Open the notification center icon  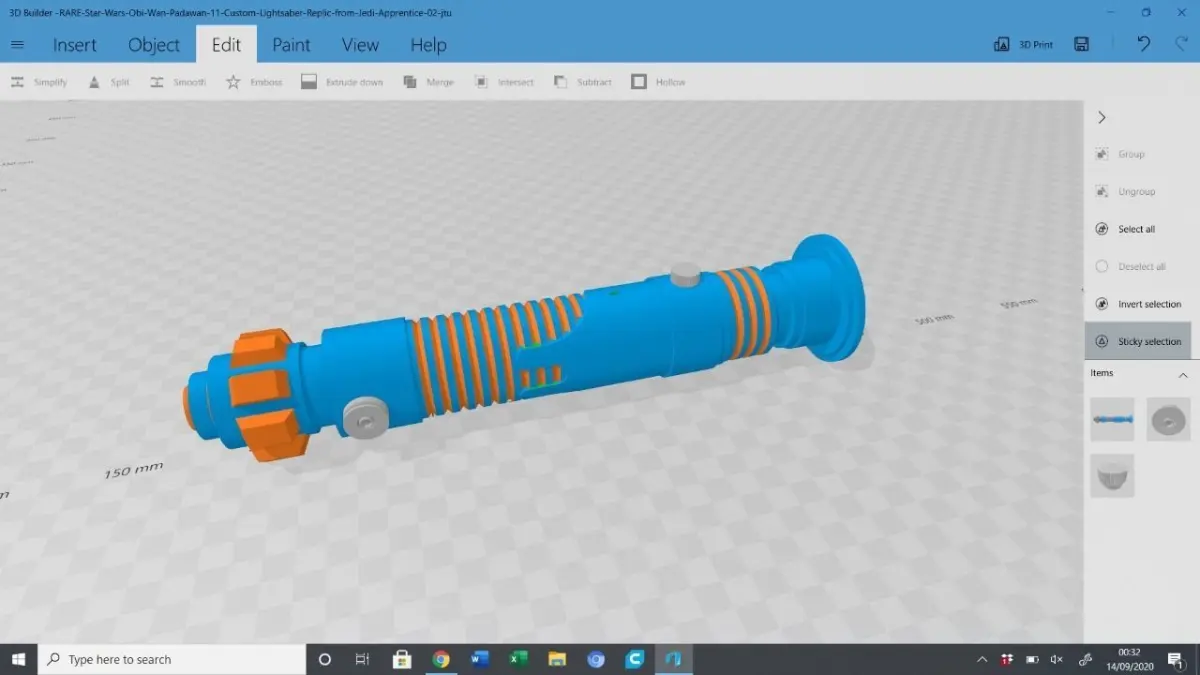click(x=1175, y=660)
